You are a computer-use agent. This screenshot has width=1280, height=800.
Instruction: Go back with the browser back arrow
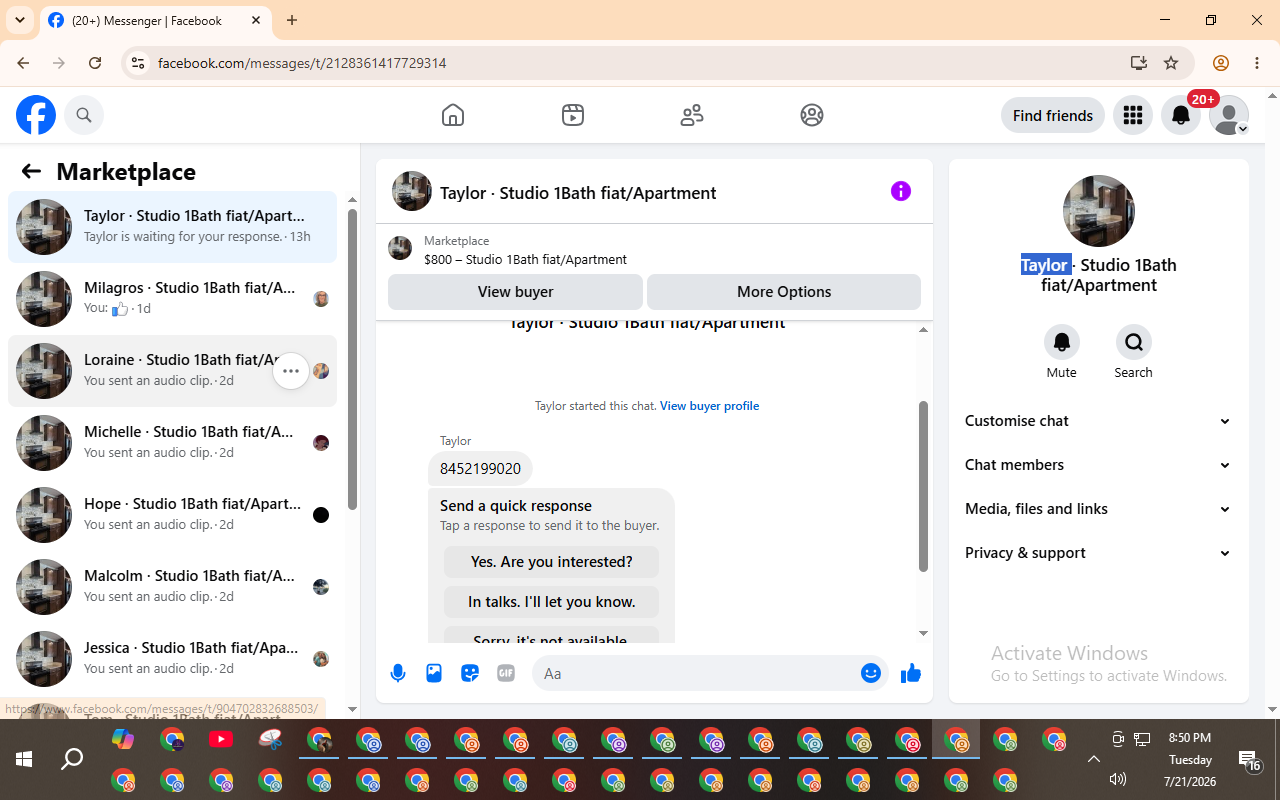23,63
